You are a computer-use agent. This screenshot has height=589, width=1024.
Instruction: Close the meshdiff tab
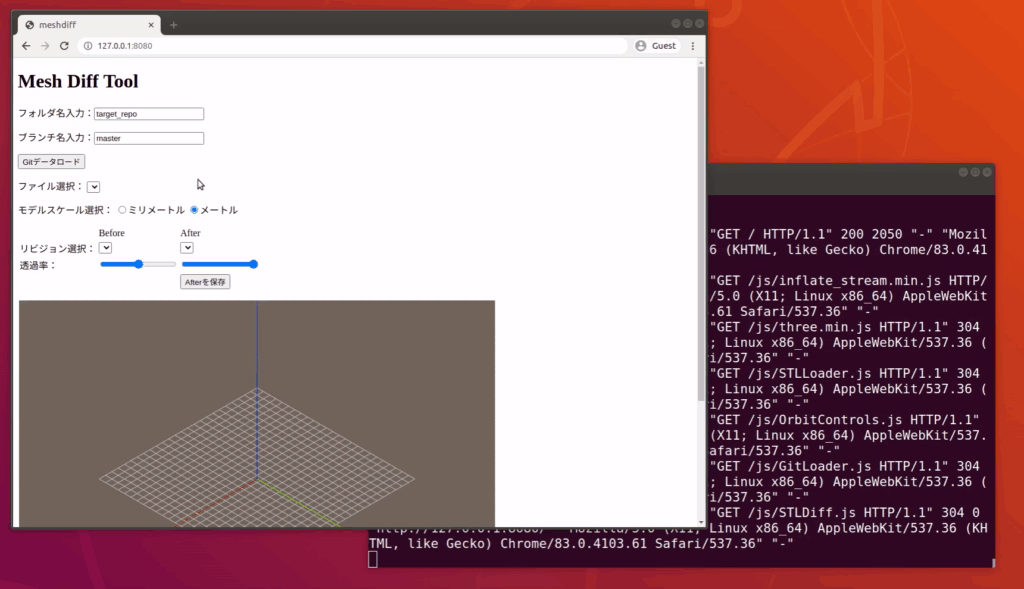point(151,25)
